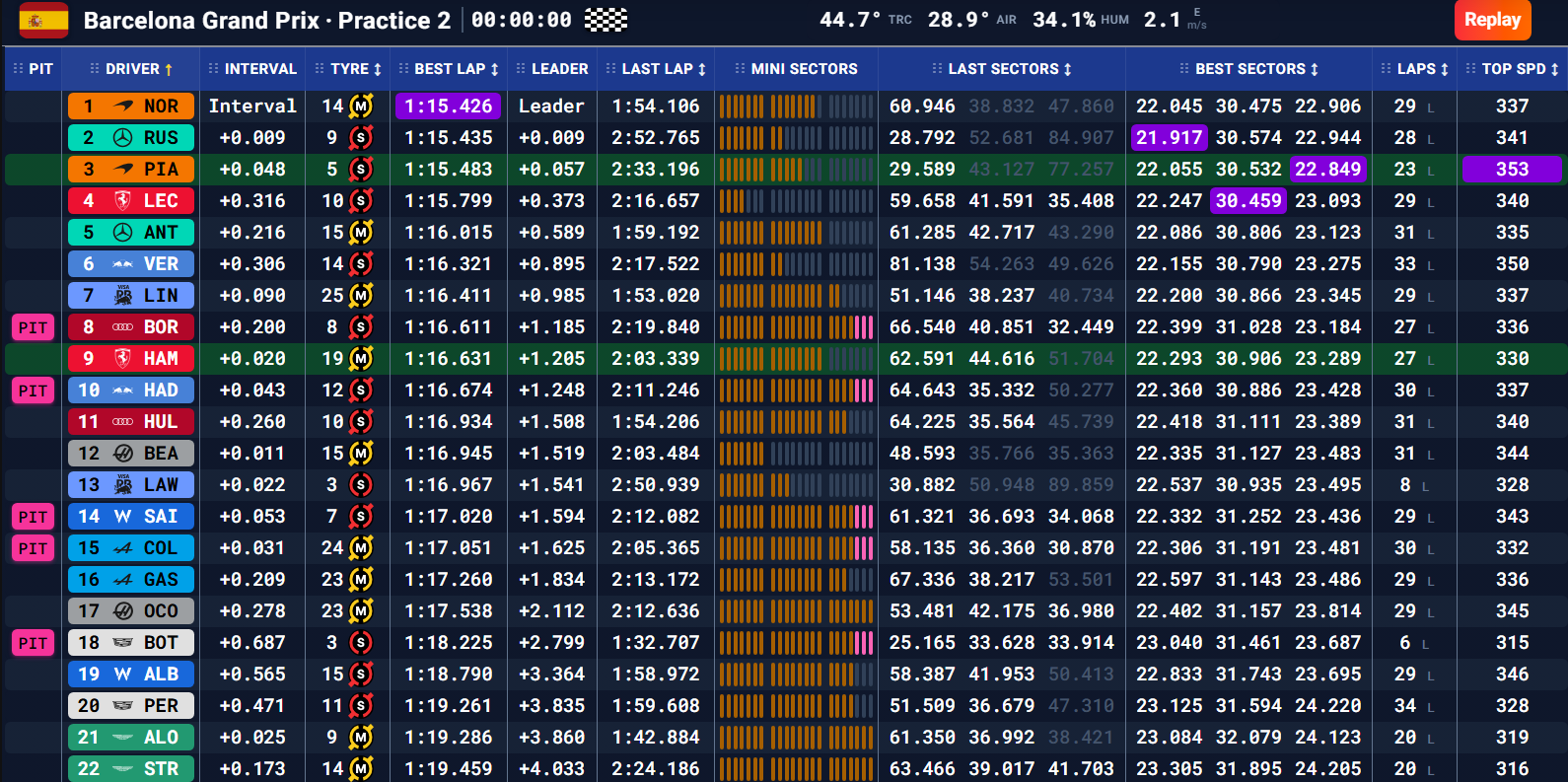Select driver LEC position badge
The image size is (1568, 782).
click(131, 200)
